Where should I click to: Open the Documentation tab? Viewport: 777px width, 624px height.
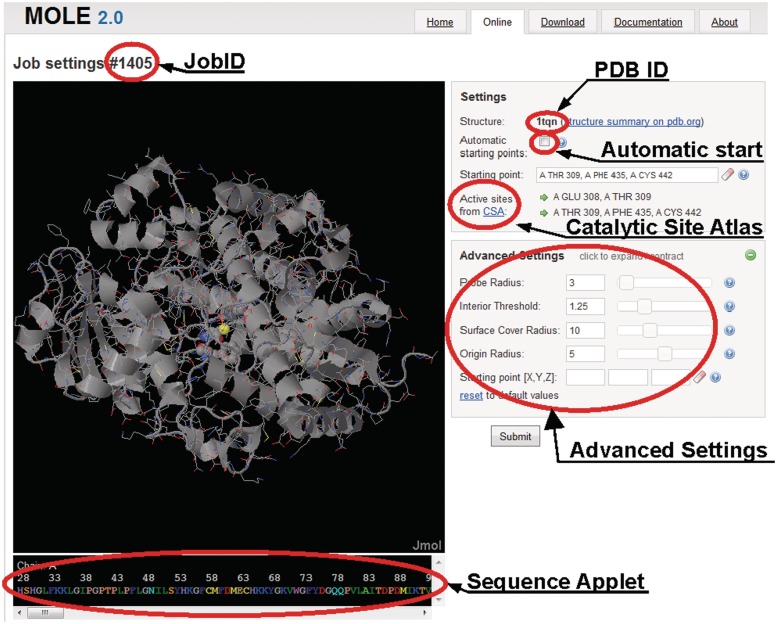point(648,22)
